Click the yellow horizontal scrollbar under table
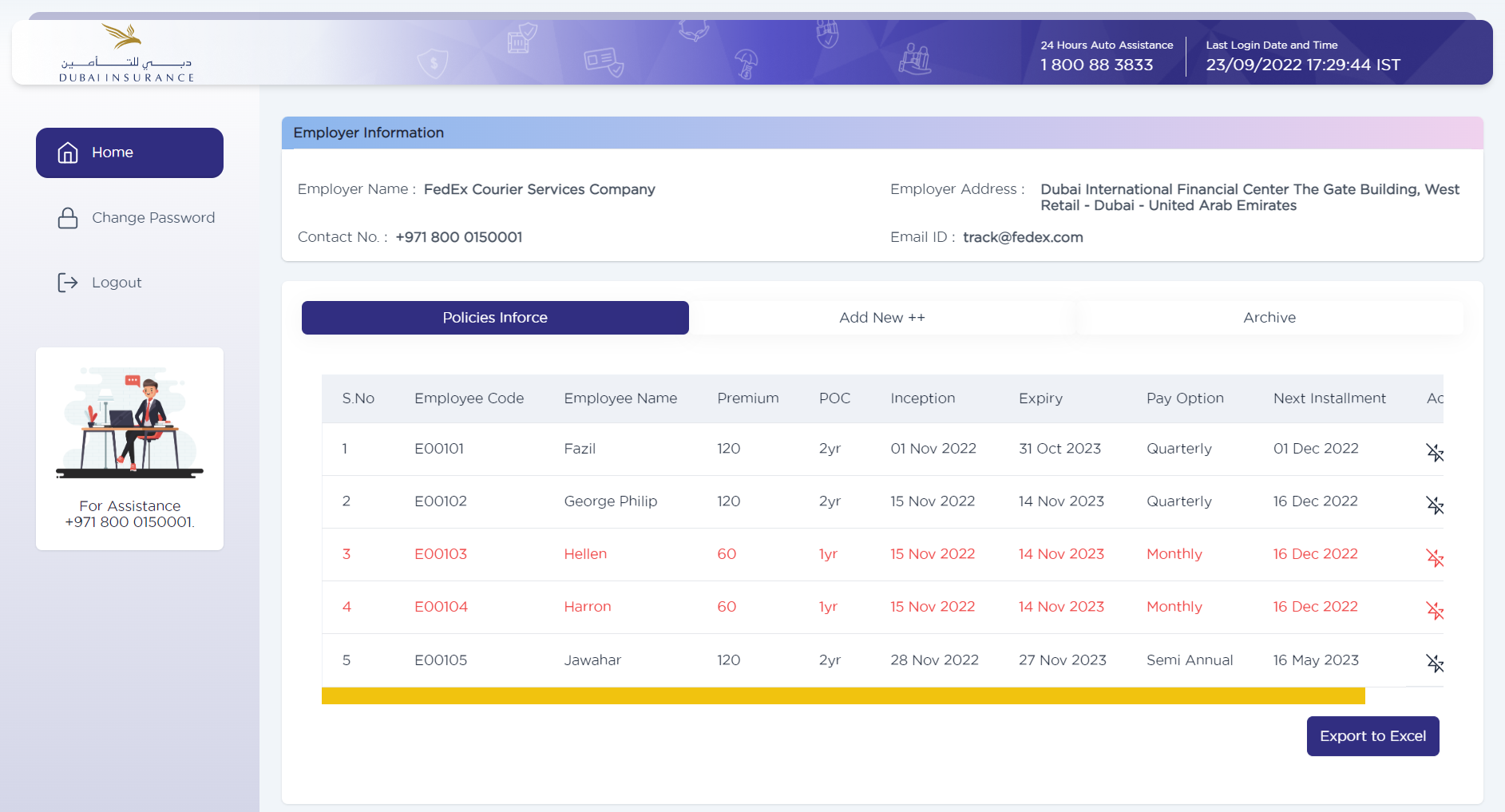This screenshot has width=1505, height=812. pyautogui.click(x=842, y=696)
